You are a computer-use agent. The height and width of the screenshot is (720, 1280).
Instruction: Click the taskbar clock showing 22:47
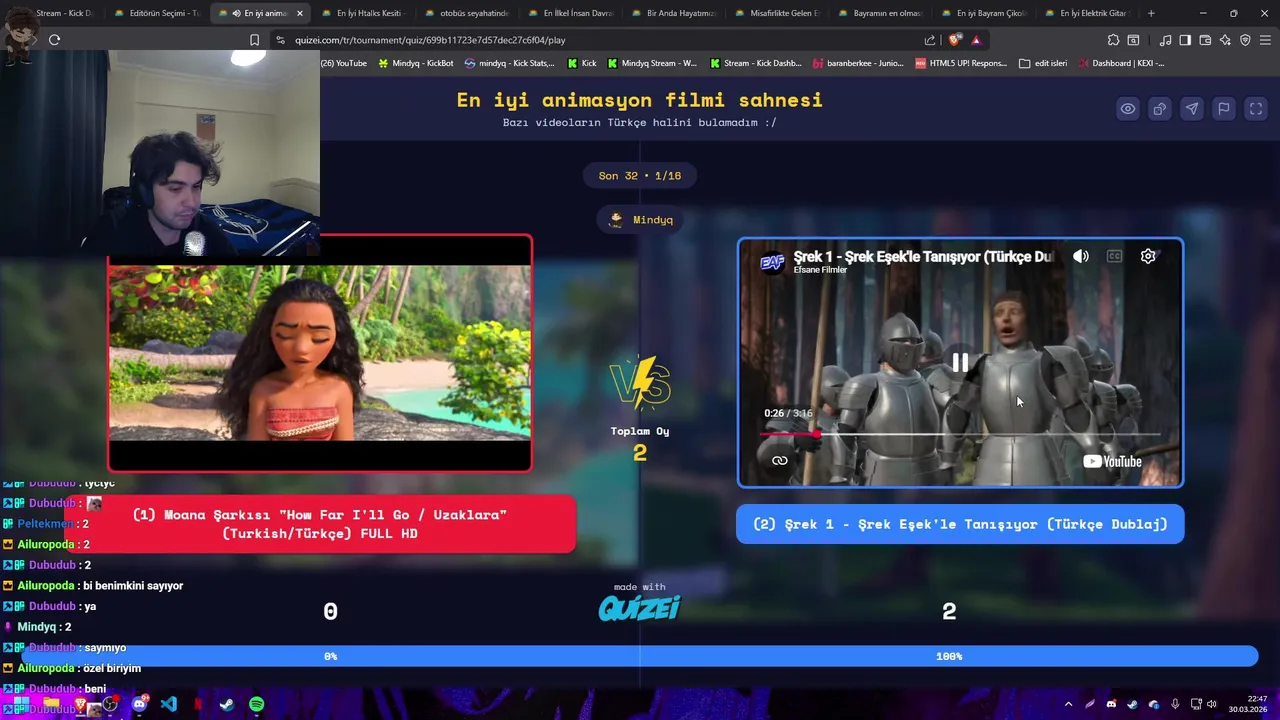[x=1249, y=704]
